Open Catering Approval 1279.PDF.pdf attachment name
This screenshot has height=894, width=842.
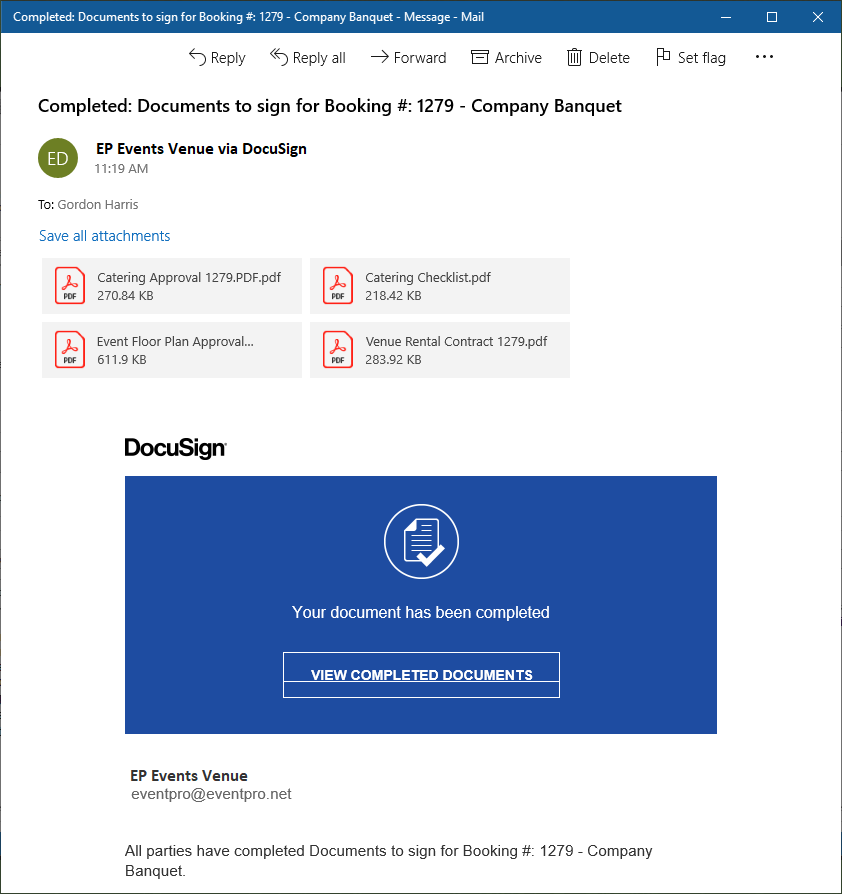(189, 278)
